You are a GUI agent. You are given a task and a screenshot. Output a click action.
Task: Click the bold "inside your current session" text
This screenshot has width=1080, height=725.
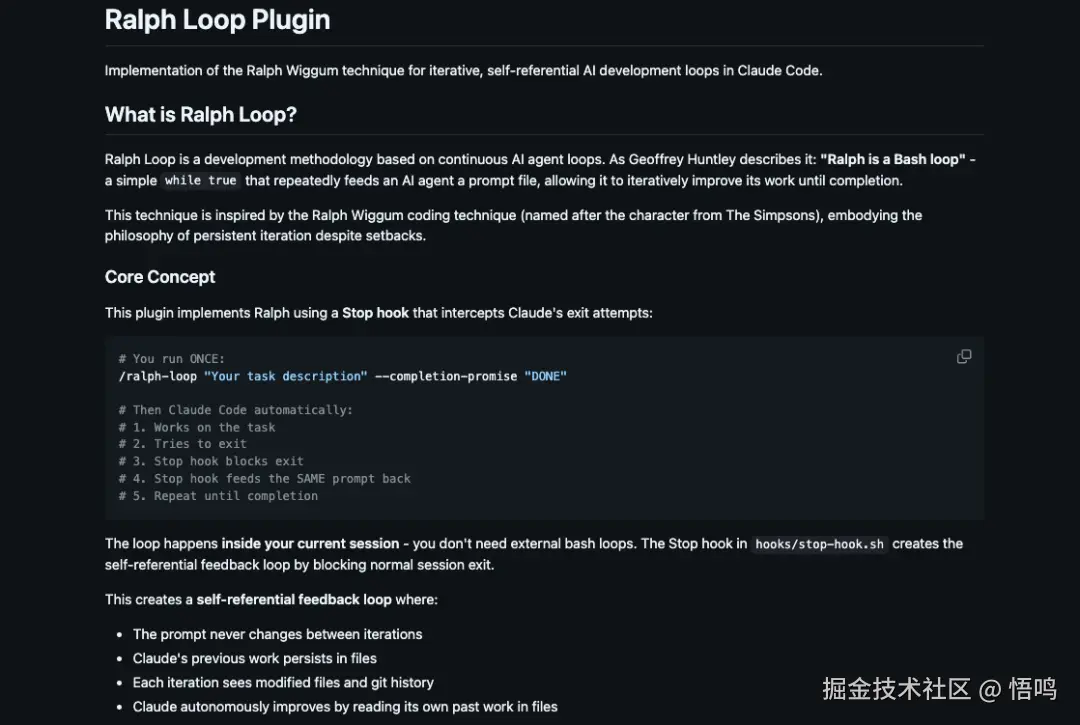pos(310,543)
